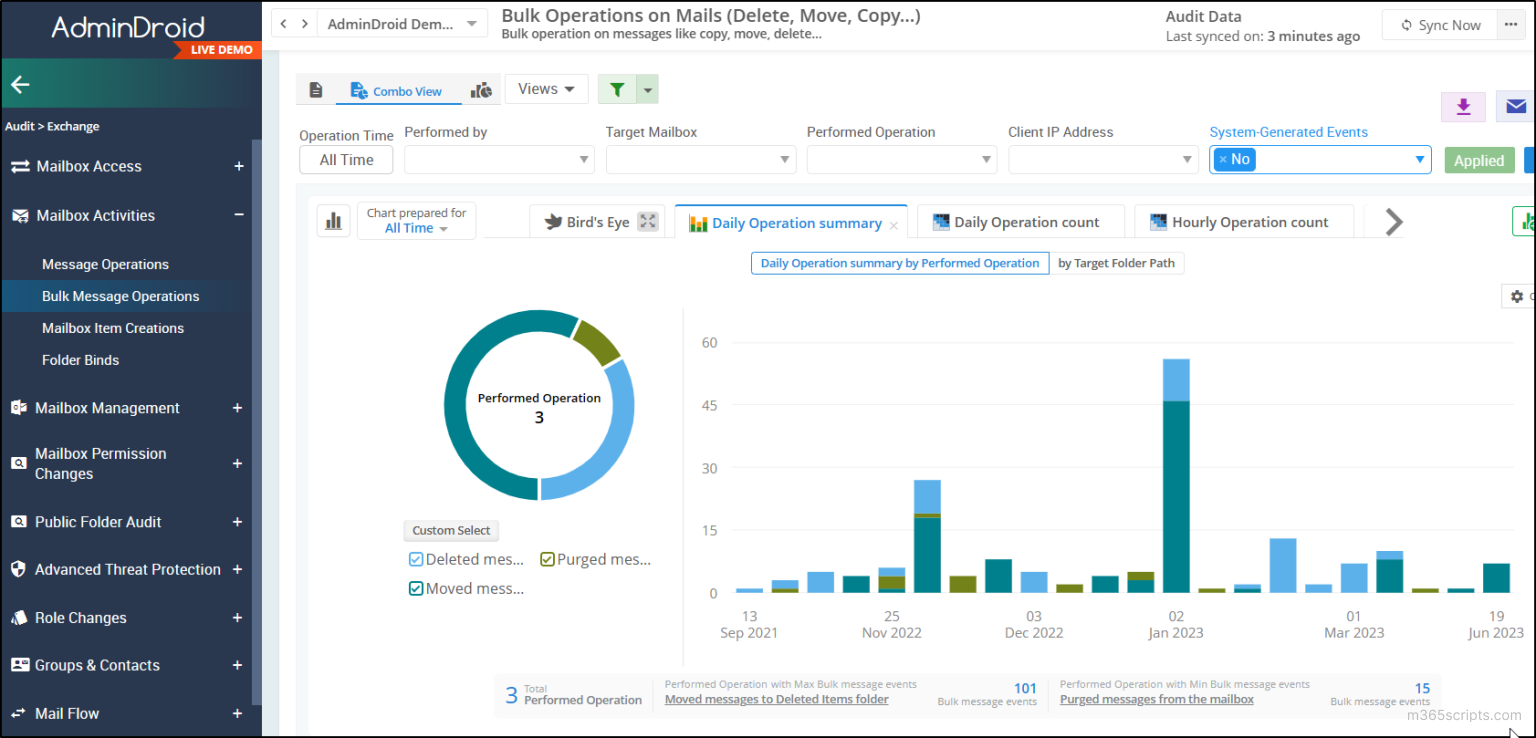Switch to the table view icon
This screenshot has height=738, width=1536.
pyautogui.click(x=316, y=89)
